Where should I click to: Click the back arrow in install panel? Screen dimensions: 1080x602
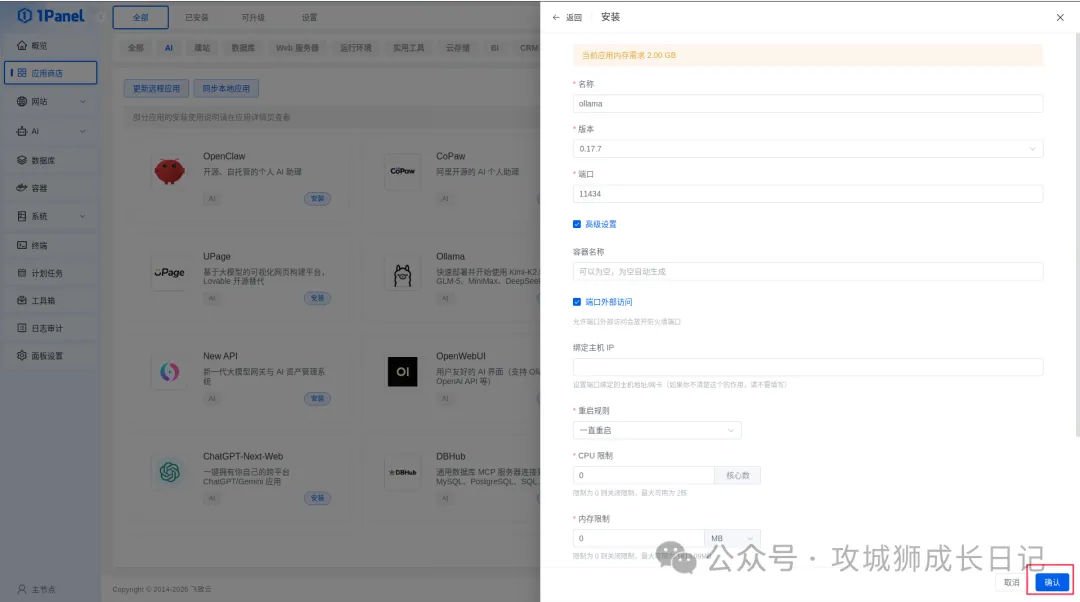[x=556, y=18]
